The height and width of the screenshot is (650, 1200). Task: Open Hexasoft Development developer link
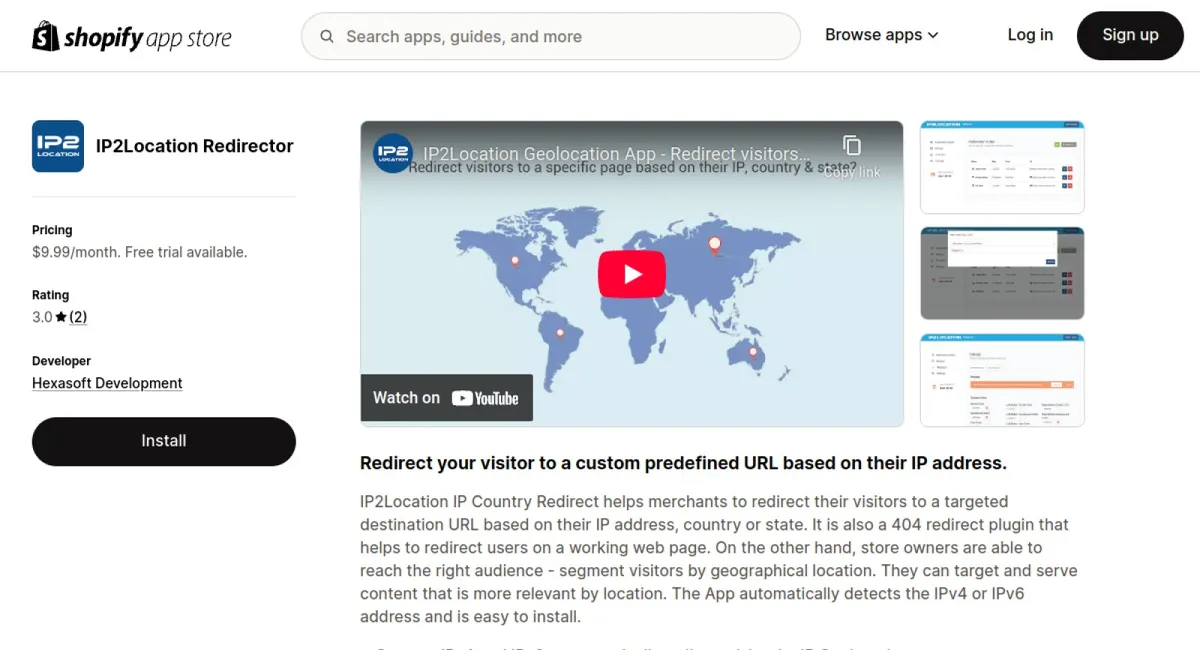pos(107,383)
